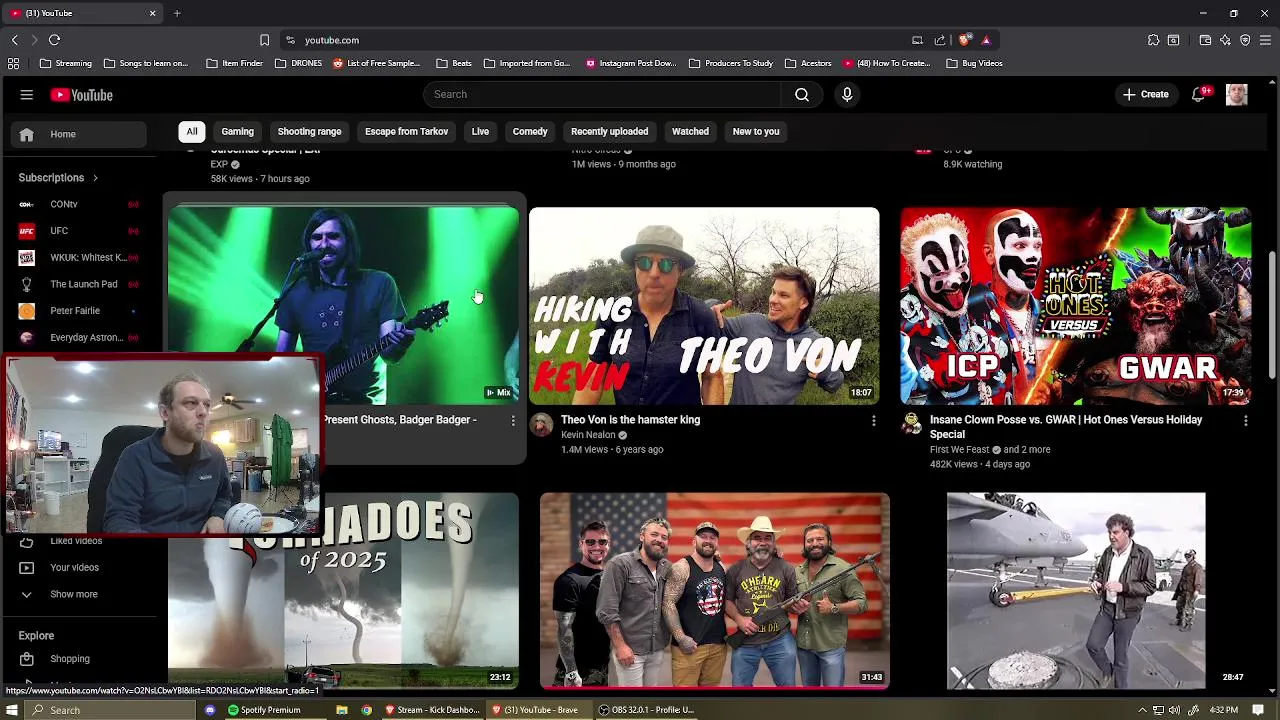This screenshot has height=720, width=1280.
Task: Expand Show more in the sidebar
Action: (x=79, y=594)
